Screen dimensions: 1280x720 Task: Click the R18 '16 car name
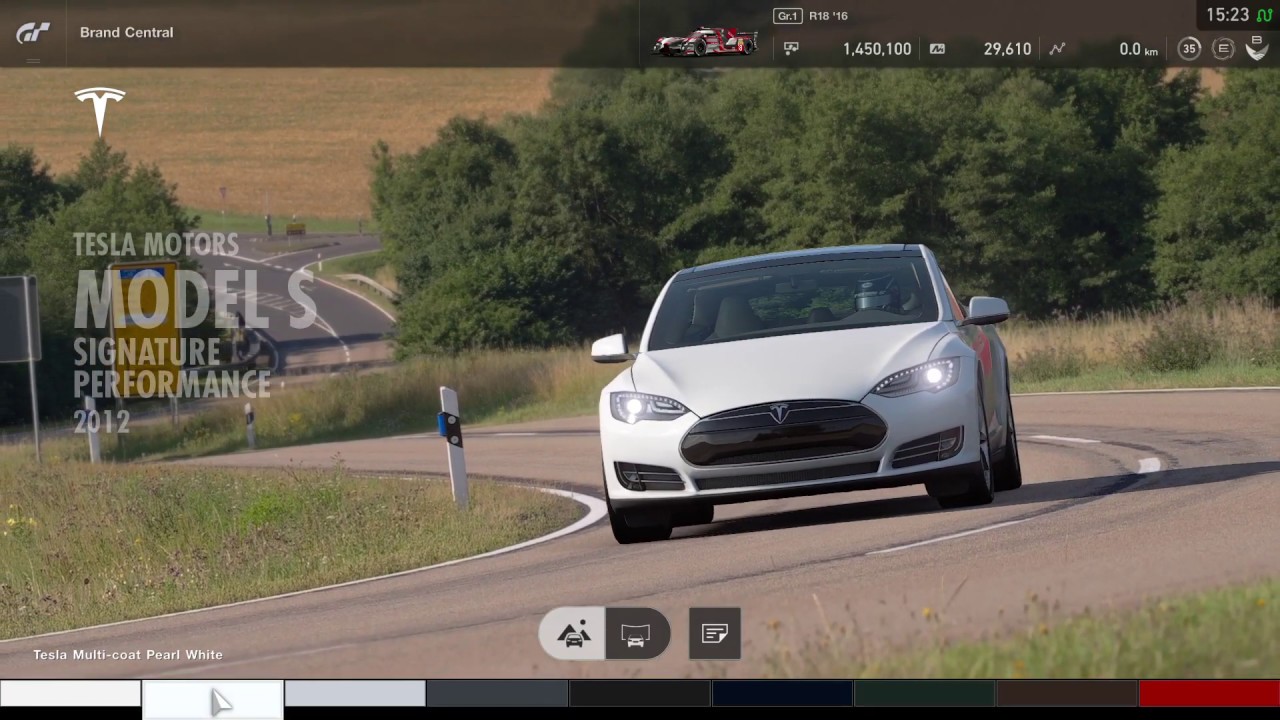(828, 16)
